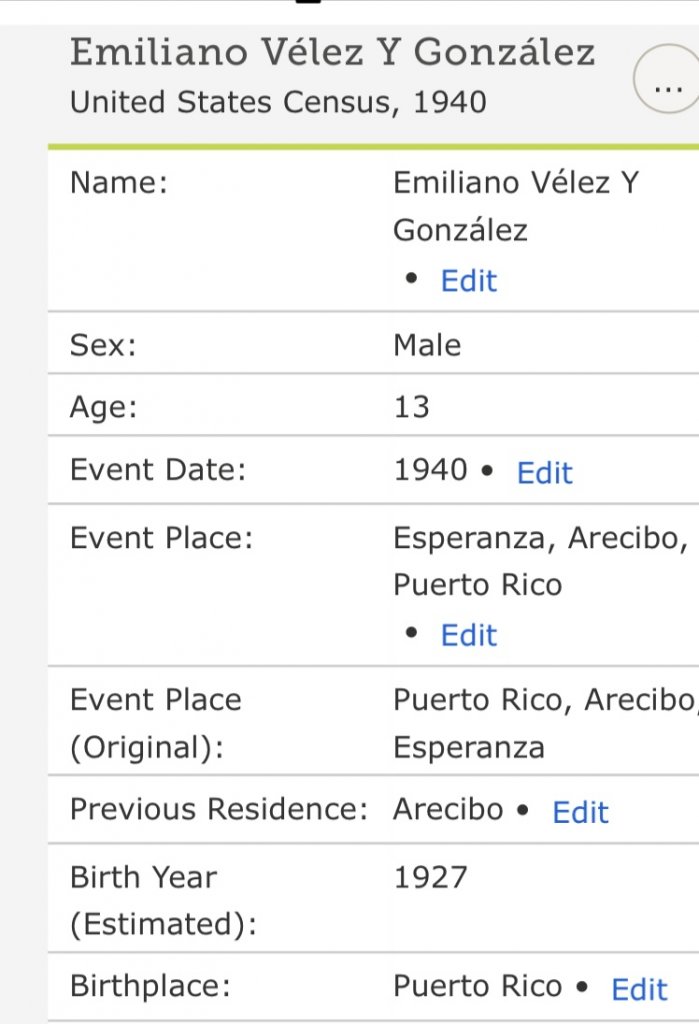699x1024 pixels.
Task: Click Edit next to Event Date 1940
Action: [x=544, y=473]
